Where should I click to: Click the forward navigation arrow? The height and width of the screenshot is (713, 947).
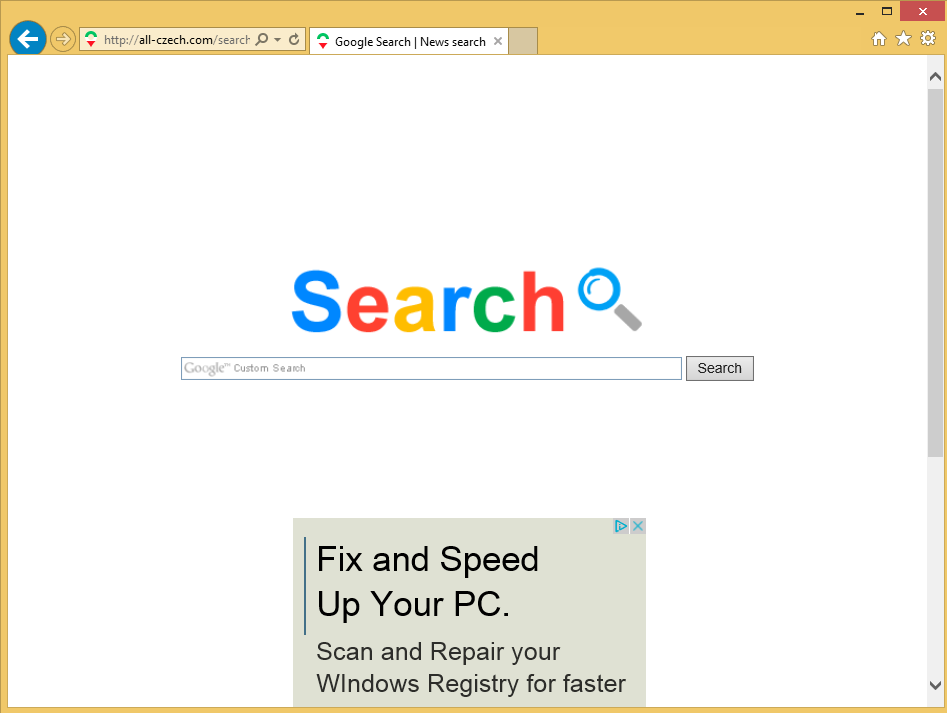coord(62,40)
